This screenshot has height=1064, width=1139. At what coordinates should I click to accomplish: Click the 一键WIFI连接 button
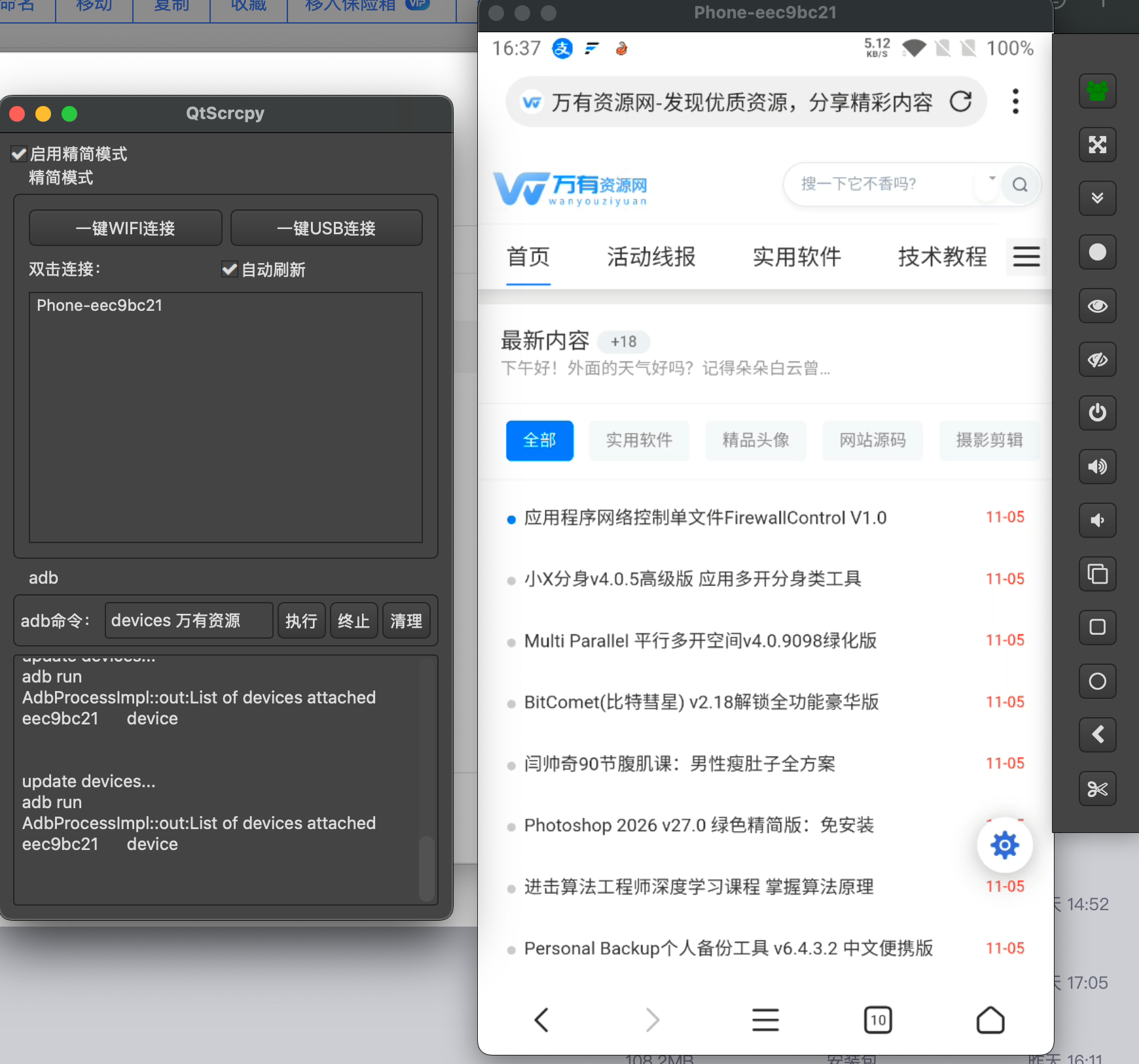pyautogui.click(x=126, y=228)
